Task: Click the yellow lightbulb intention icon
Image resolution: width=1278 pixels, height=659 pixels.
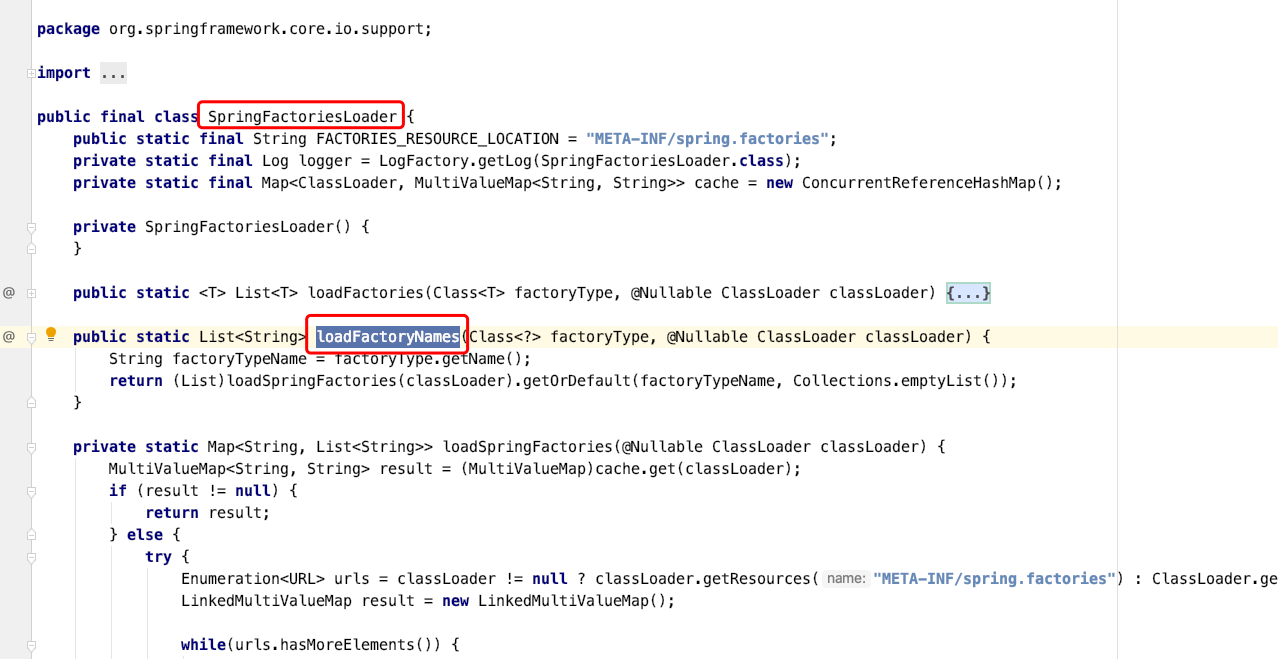Action: coord(50,334)
